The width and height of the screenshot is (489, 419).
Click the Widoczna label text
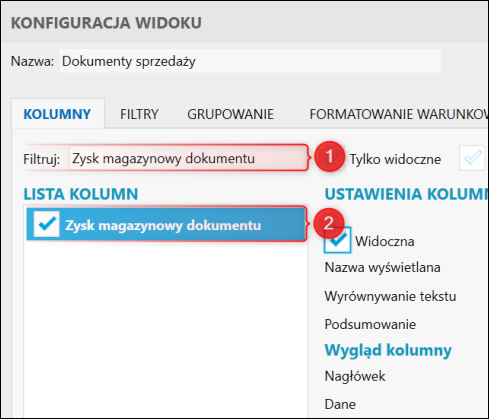point(385,241)
